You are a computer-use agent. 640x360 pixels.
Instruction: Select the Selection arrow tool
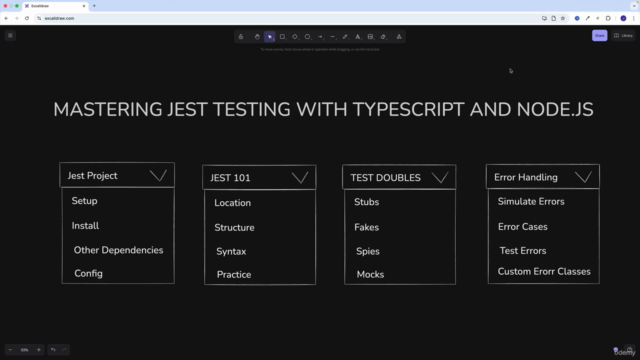(269, 37)
